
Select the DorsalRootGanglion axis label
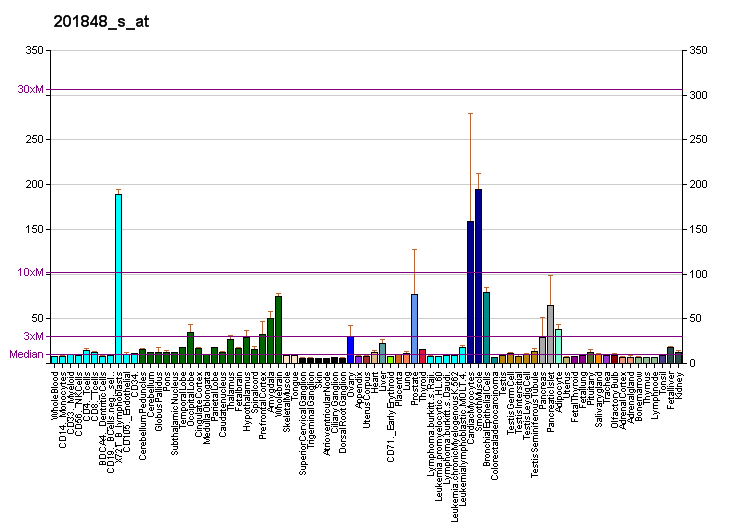pos(343,412)
